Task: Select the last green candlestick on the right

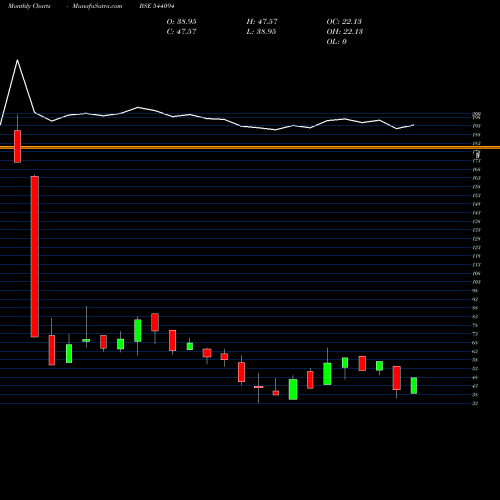Action: (414, 386)
